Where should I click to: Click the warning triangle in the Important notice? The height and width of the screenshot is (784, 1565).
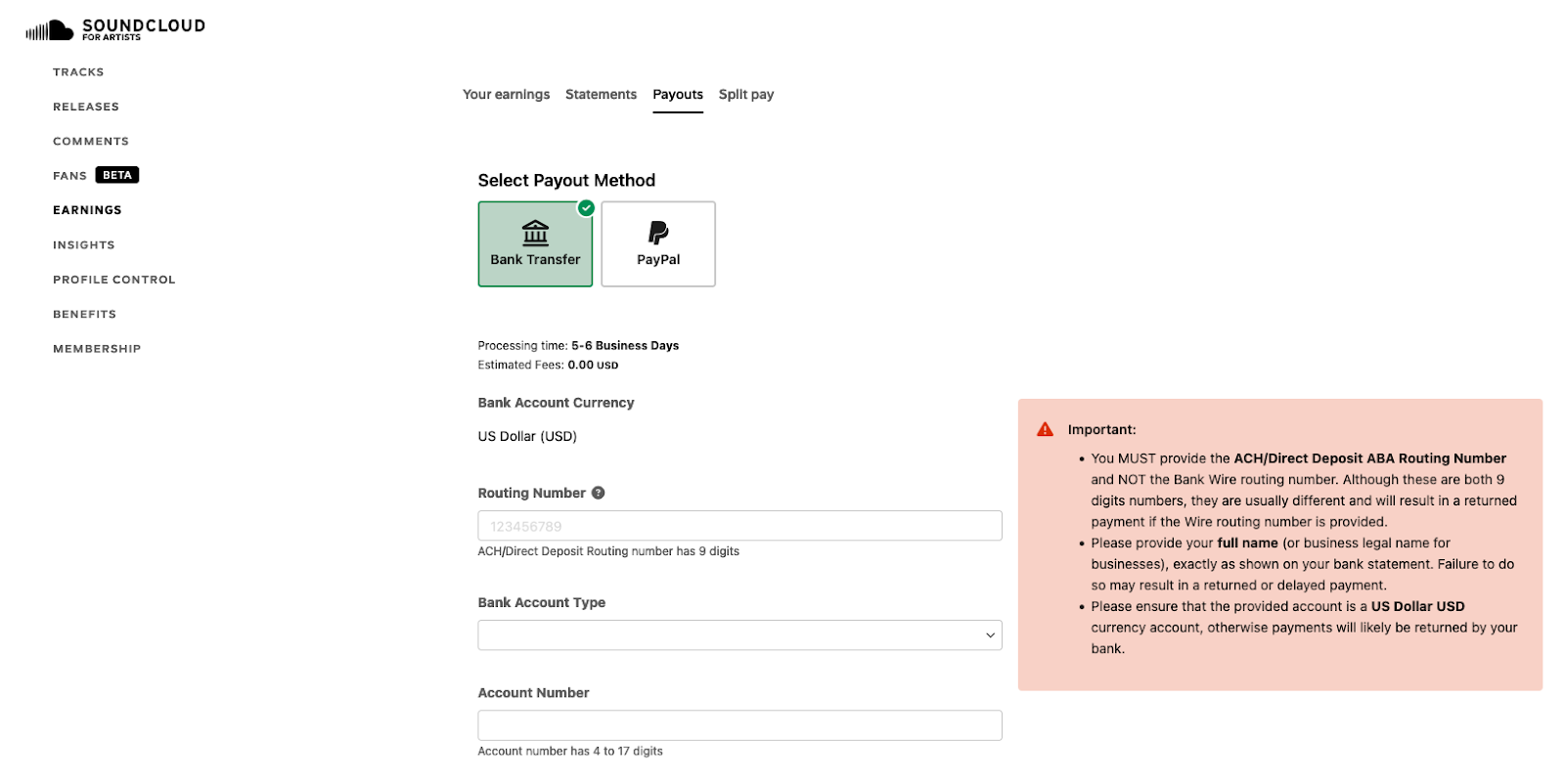click(1045, 429)
